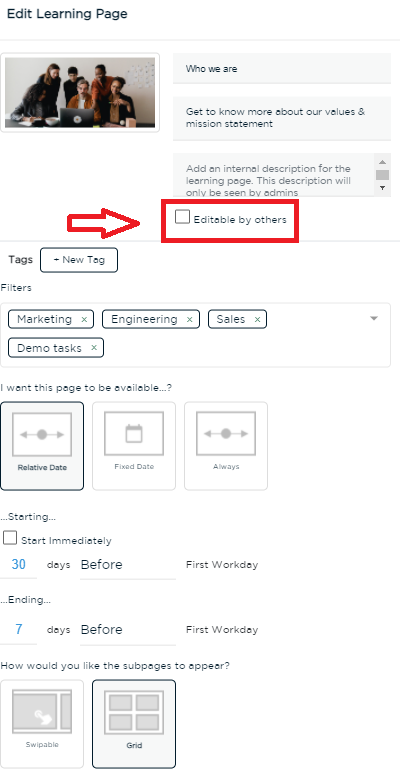Screen dimensions: 400x779
Task: Click the Who we are title field
Action: pyautogui.click(x=282, y=69)
